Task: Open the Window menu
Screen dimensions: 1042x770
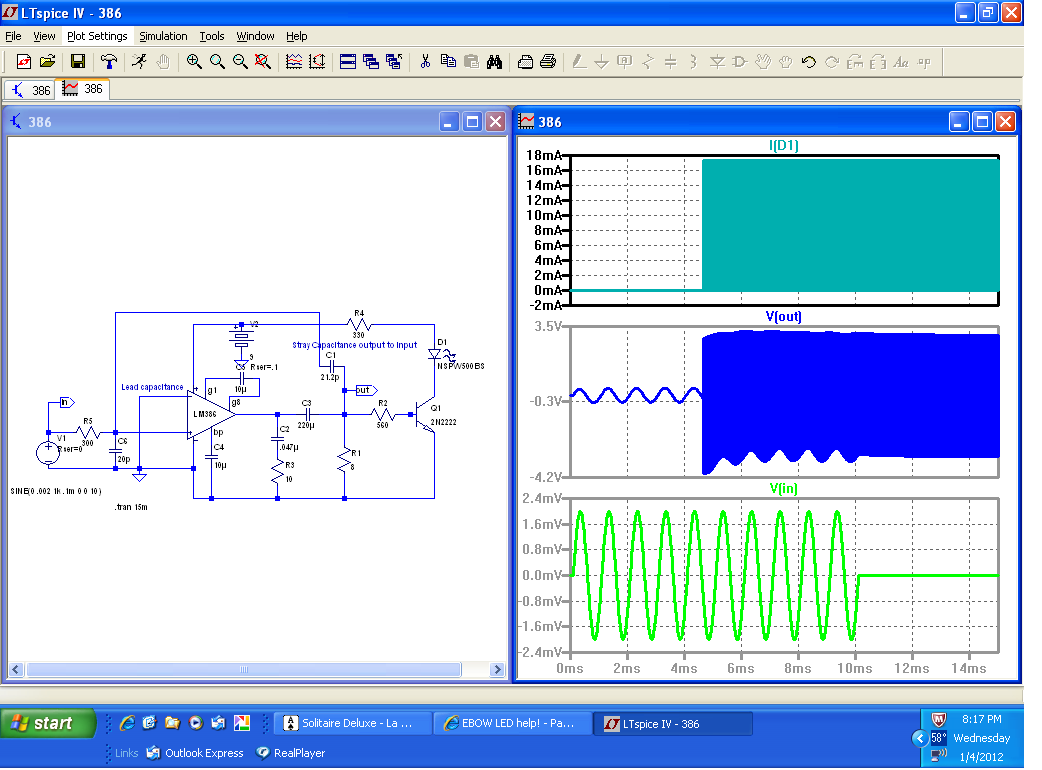Action: point(255,36)
